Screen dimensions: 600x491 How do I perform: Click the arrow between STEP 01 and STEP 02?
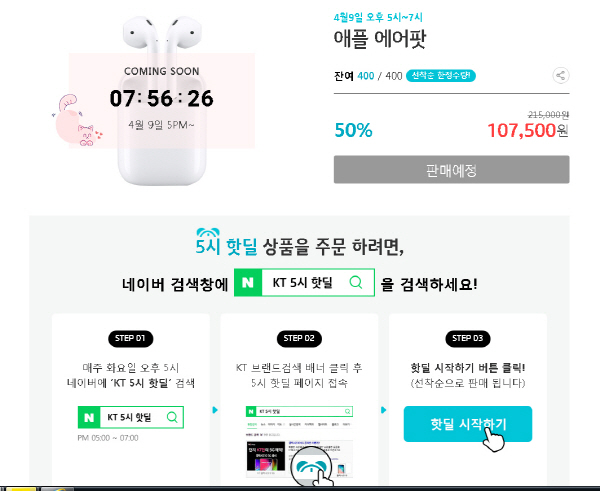tap(215, 410)
